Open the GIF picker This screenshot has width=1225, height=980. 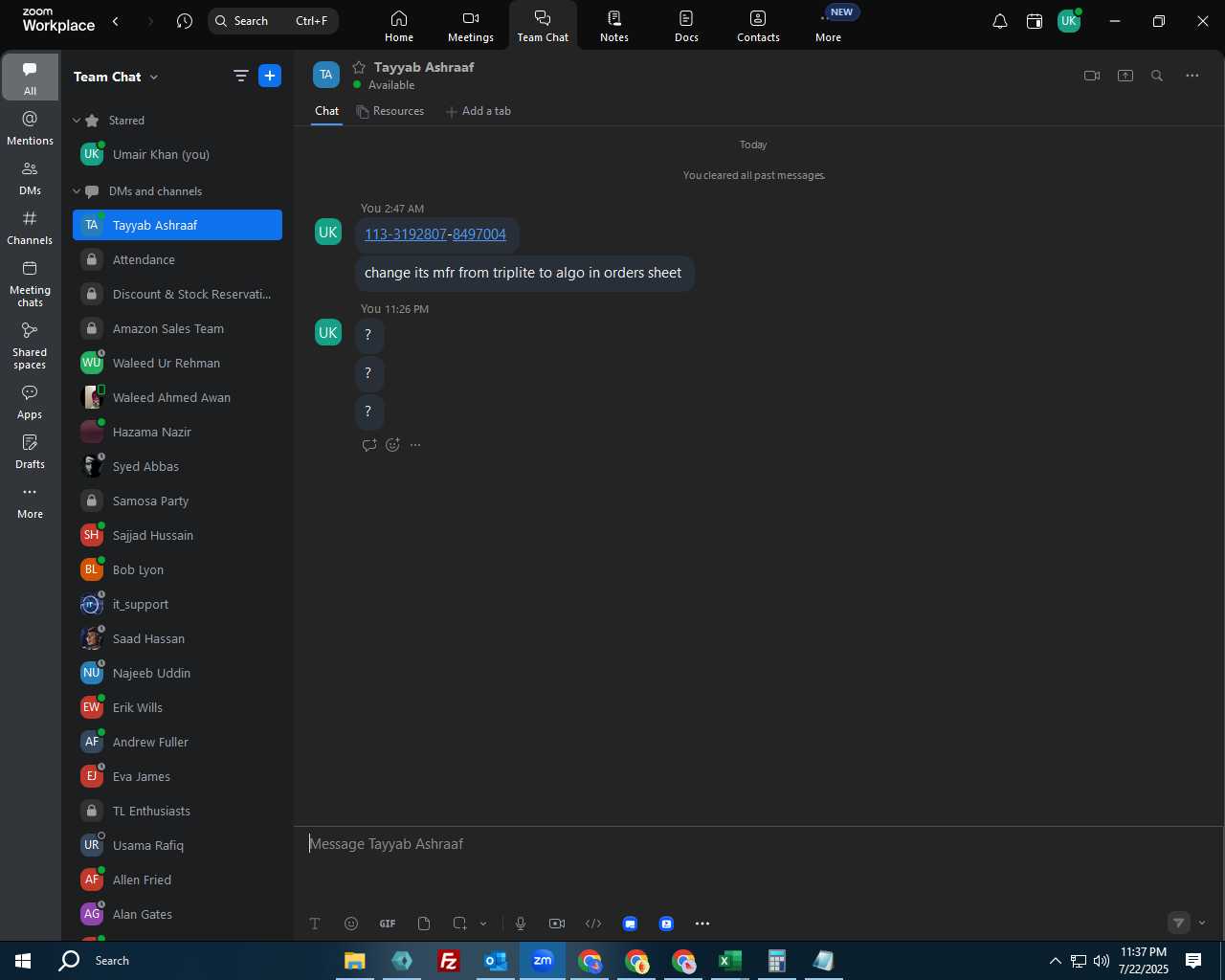[x=388, y=924]
